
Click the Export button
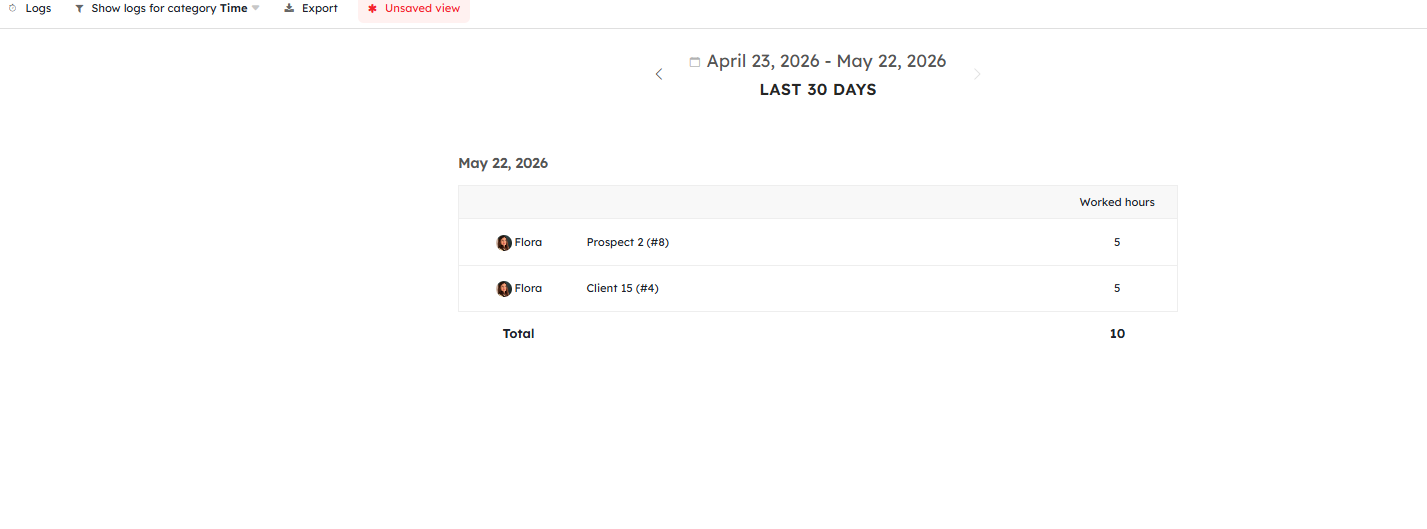pos(311,8)
